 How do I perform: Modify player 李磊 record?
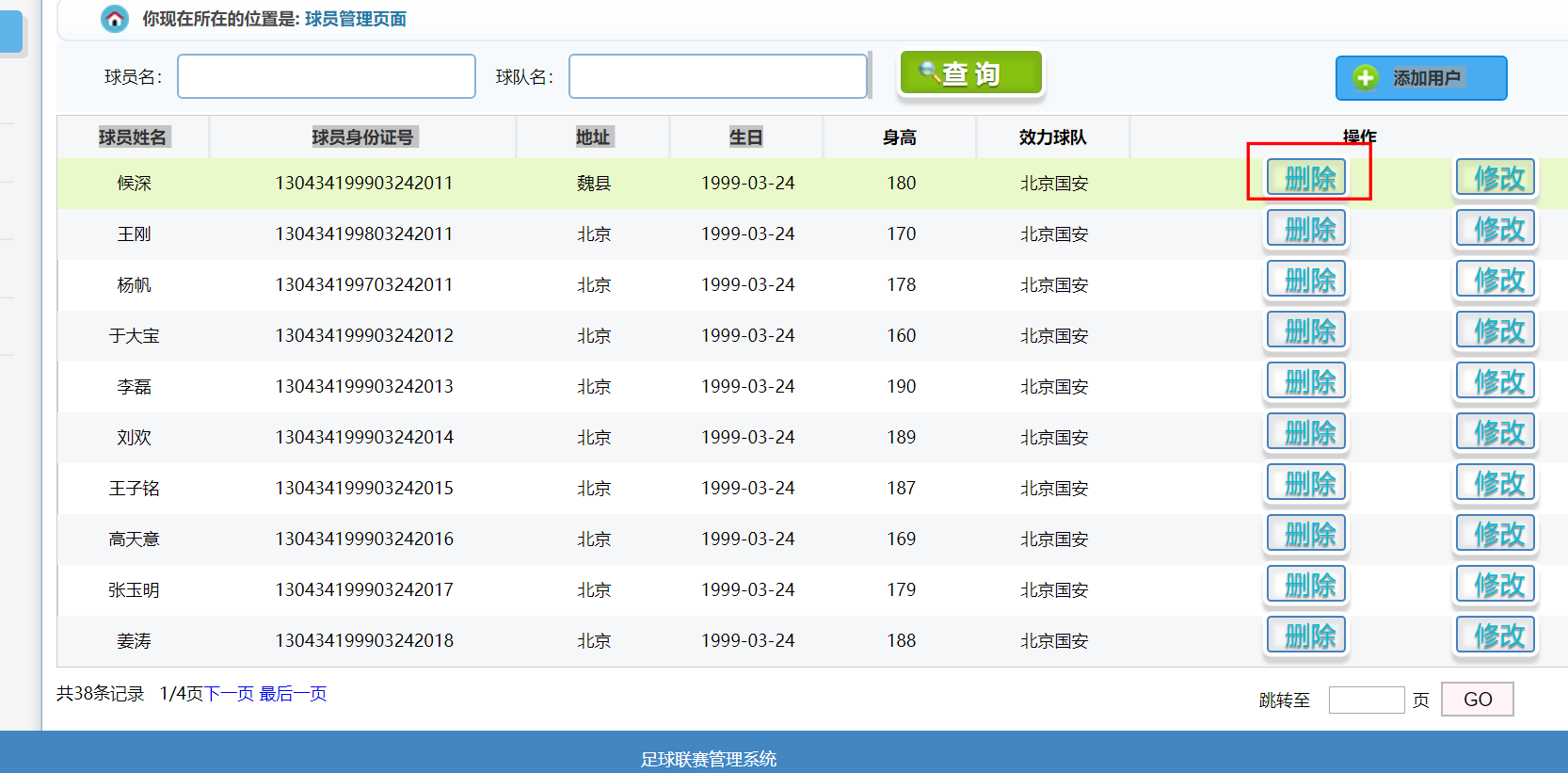1496,380
